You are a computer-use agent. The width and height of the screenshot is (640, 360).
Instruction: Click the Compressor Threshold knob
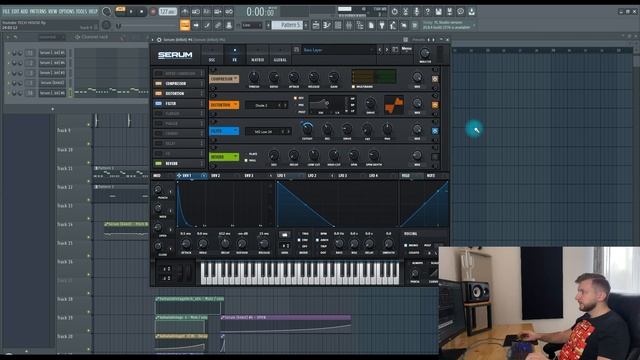(254, 77)
